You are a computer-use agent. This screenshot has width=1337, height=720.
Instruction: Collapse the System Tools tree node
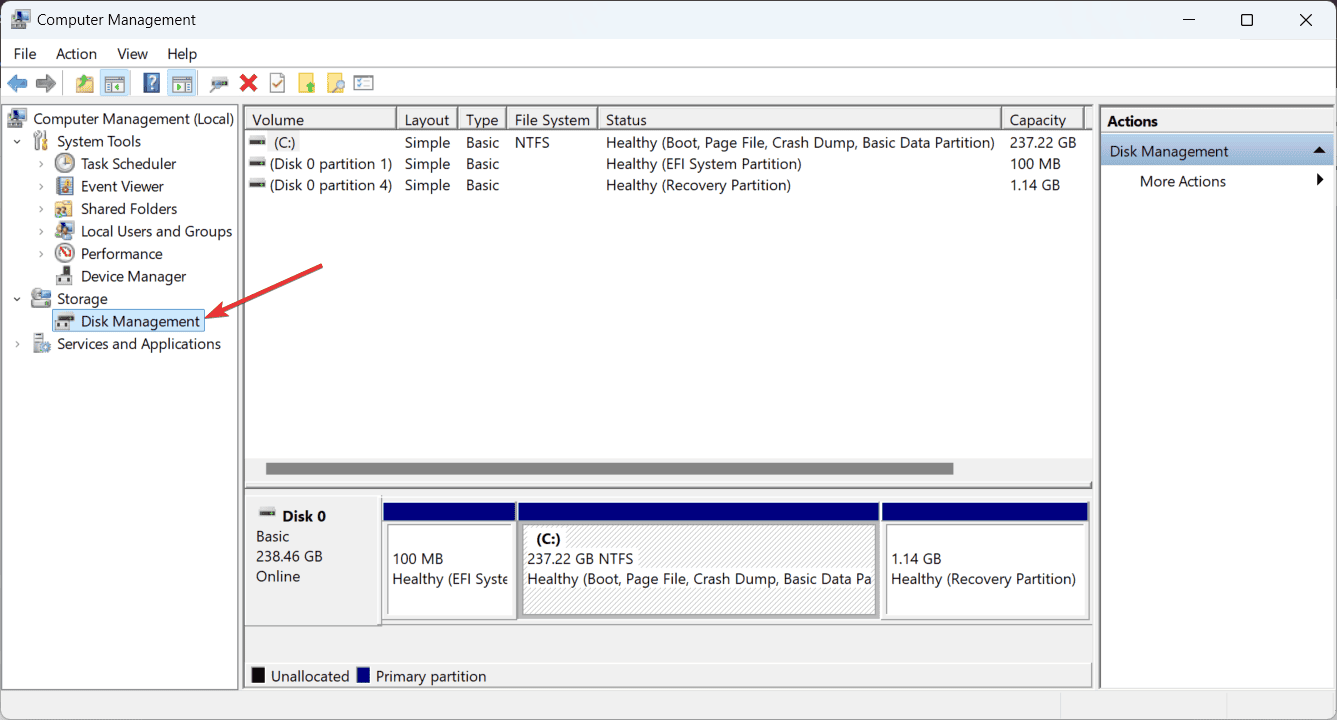pyautogui.click(x=17, y=141)
